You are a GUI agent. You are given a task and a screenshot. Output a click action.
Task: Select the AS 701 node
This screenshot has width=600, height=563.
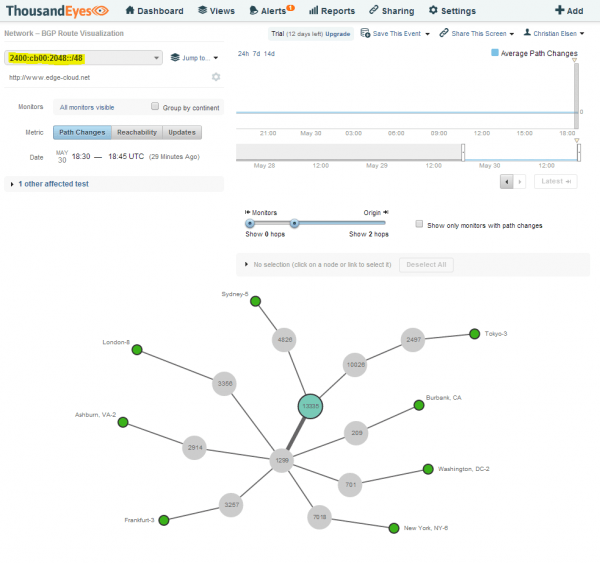pyautogui.click(x=350, y=485)
